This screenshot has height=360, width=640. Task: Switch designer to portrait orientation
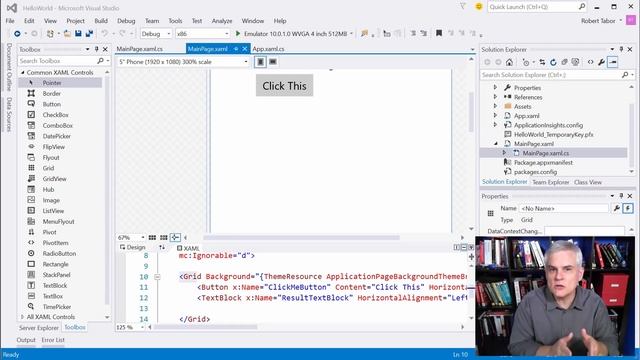pyautogui.click(x=260, y=62)
